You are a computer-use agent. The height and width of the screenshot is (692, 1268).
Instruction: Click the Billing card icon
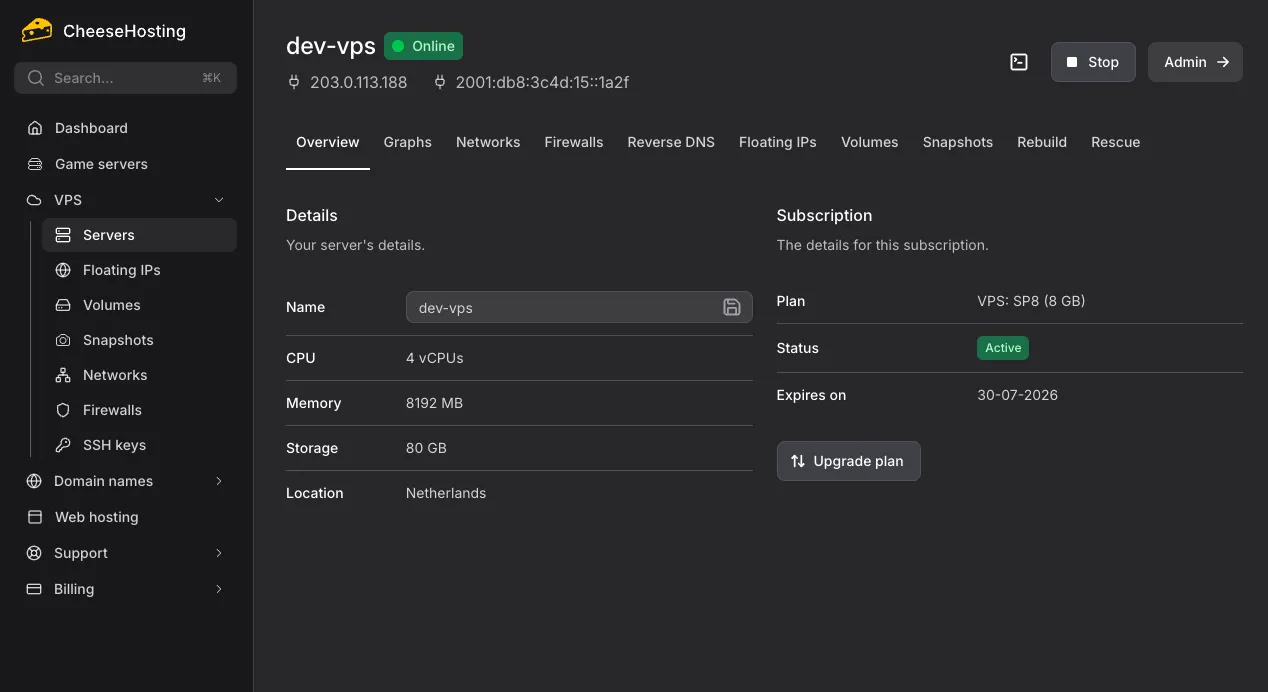pyautogui.click(x=34, y=589)
